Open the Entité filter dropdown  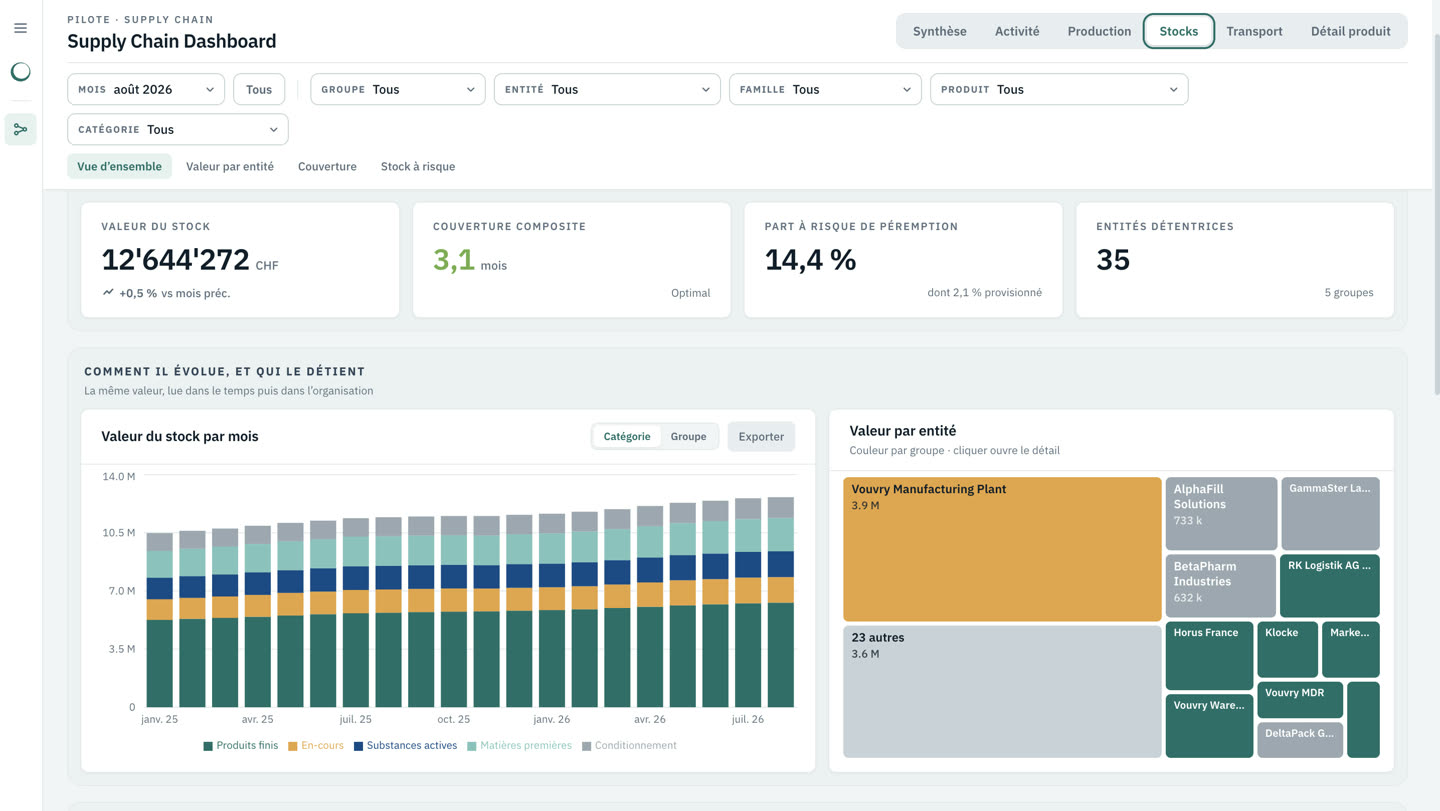point(607,89)
